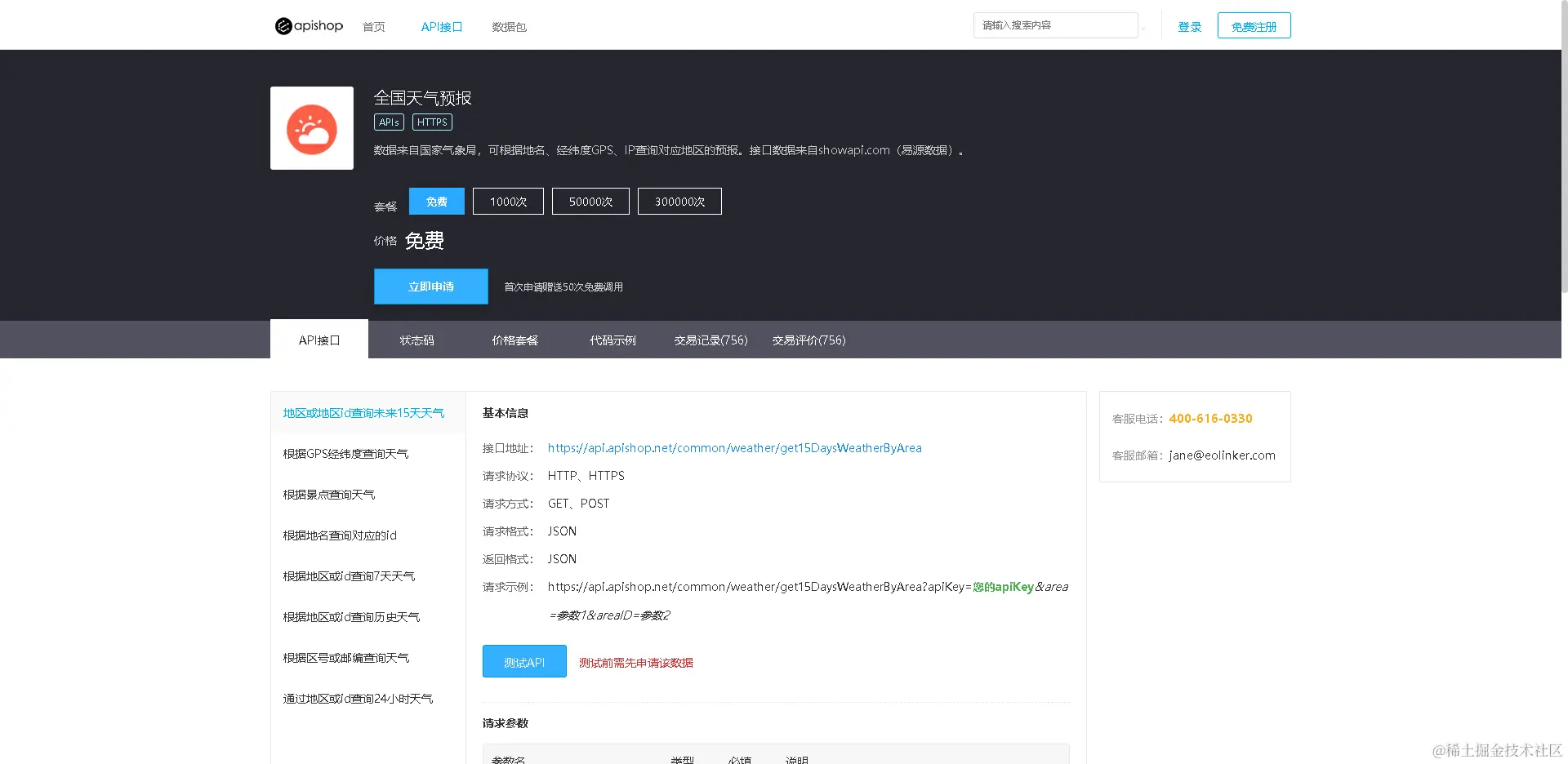This screenshot has width=1568, height=764.
Task: Click the 免费注册 button
Action: point(1254,25)
